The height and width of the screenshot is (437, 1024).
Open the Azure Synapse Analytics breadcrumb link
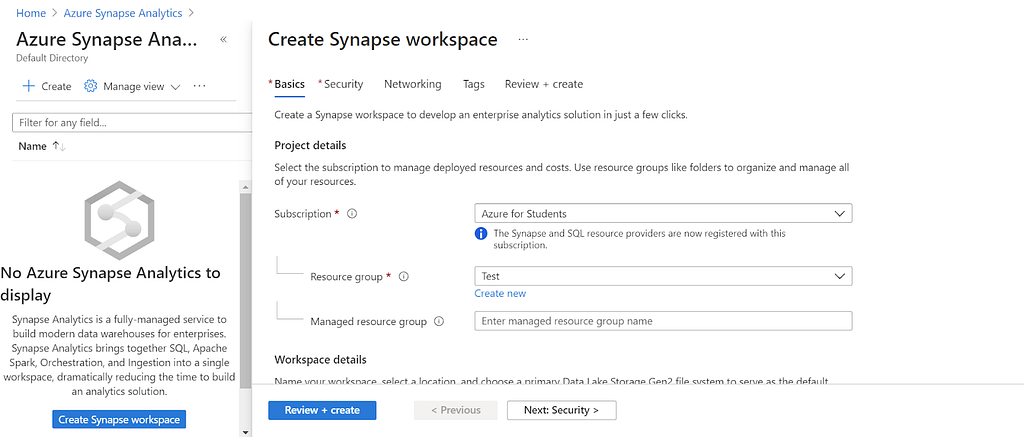pos(123,12)
